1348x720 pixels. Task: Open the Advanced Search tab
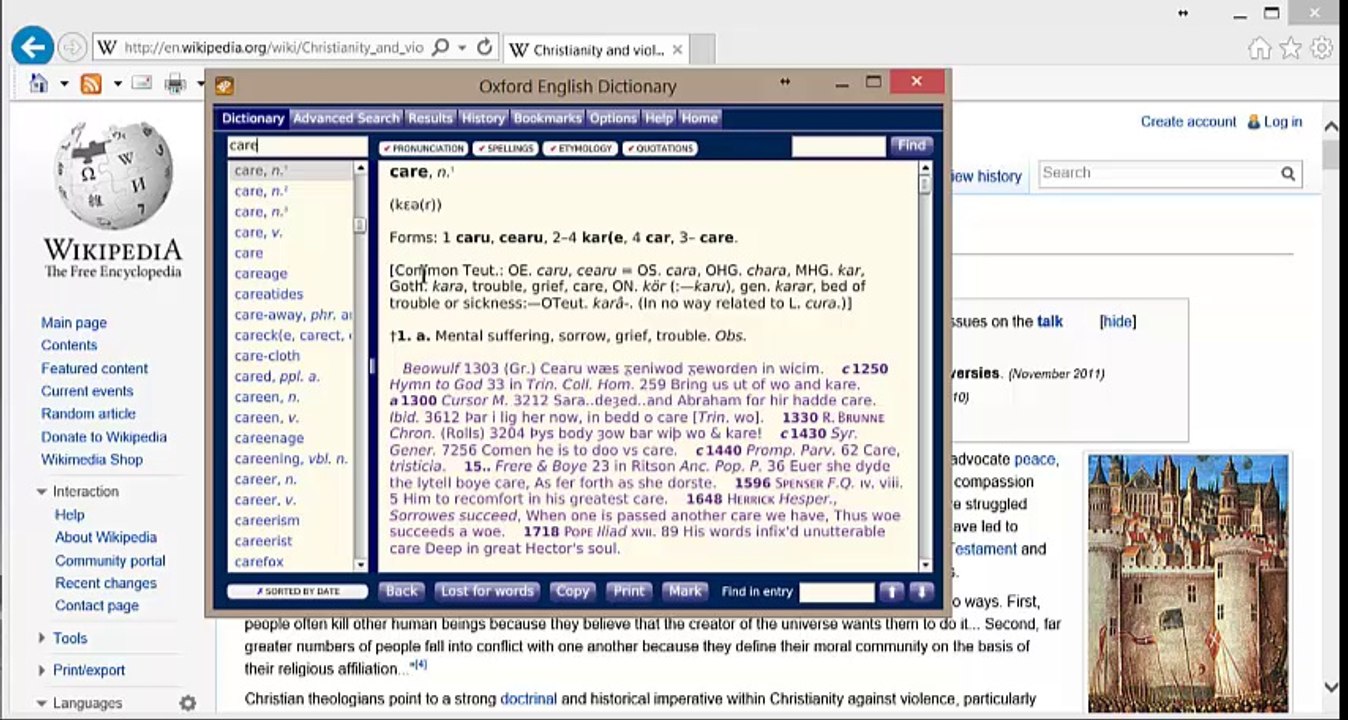[x=346, y=118]
